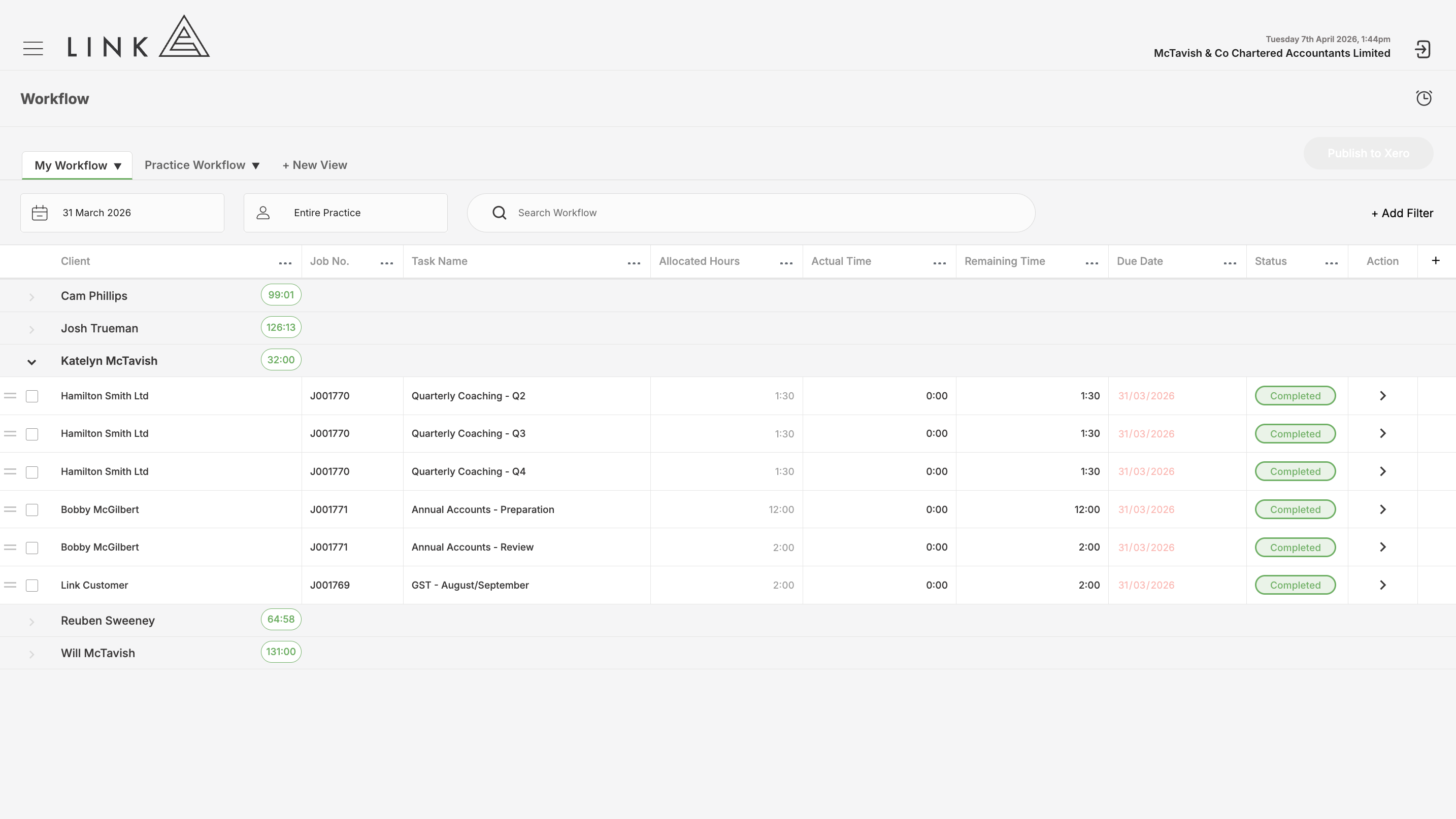
Task: Open Job No. column options menu
Action: (387, 263)
